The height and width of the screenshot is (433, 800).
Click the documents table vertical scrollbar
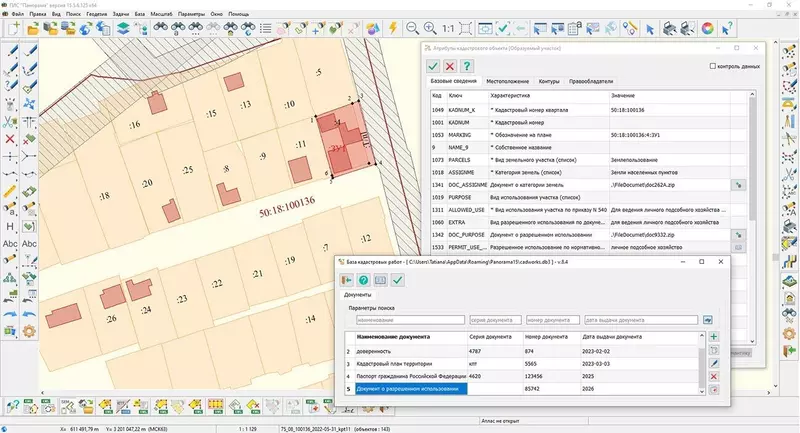702,363
